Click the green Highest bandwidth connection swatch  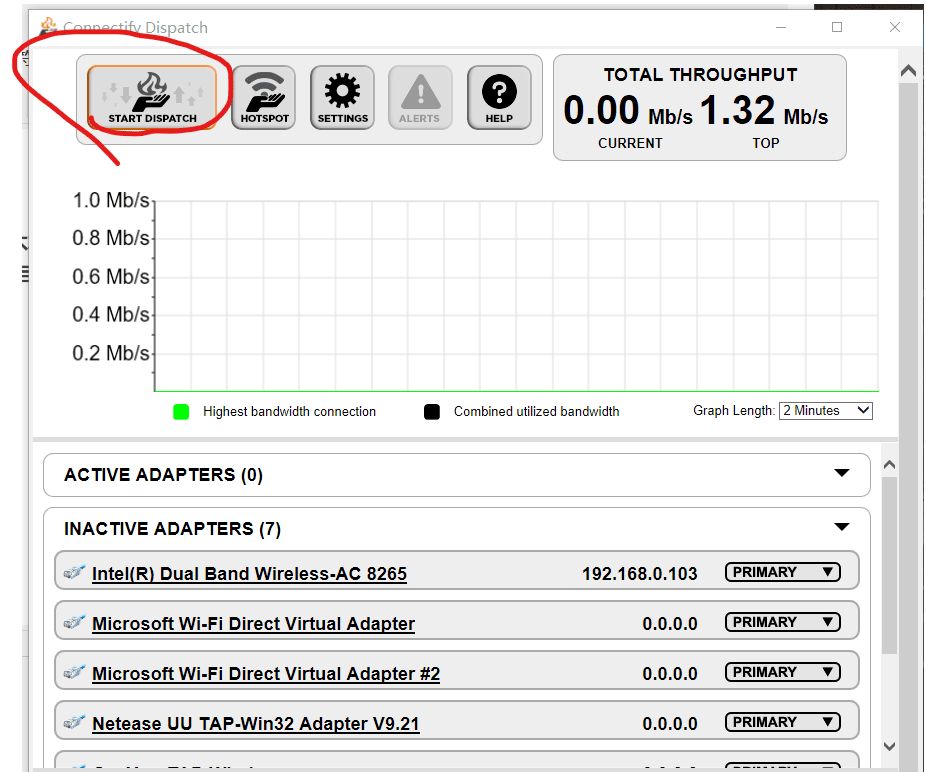181,412
